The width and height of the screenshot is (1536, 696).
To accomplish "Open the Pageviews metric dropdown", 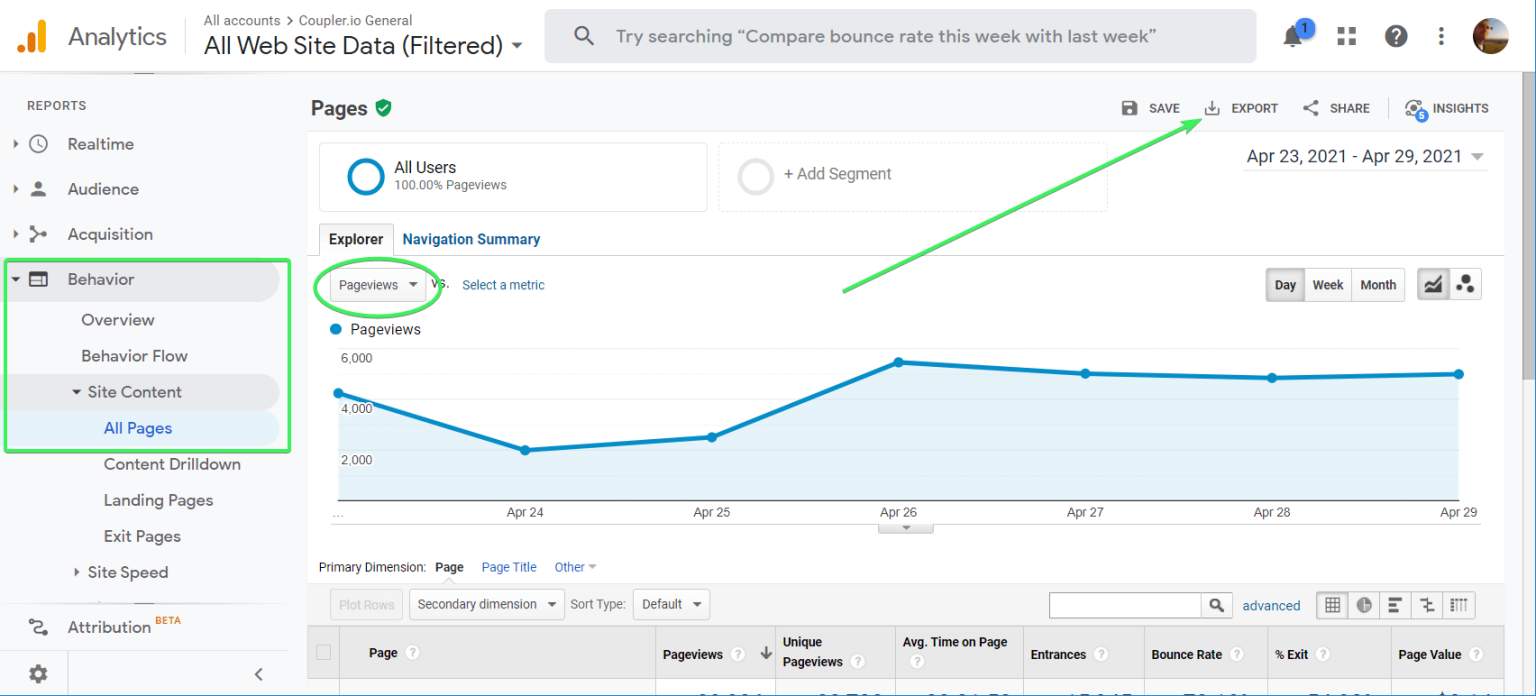I will tap(378, 284).
